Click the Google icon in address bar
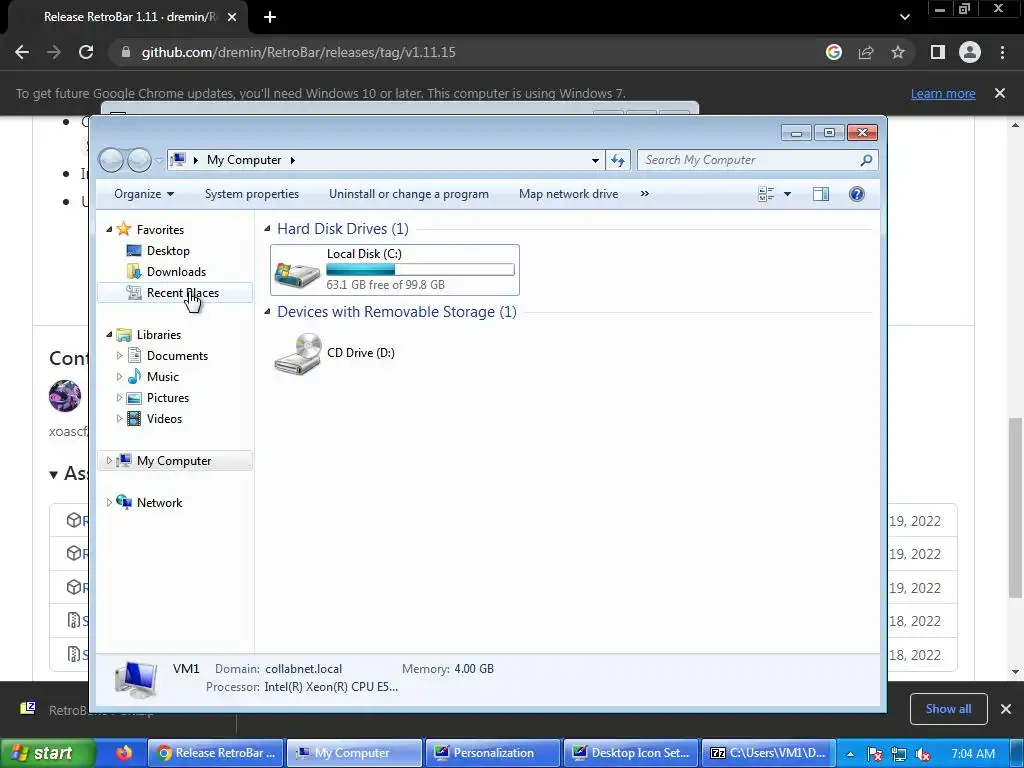Image resolution: width=1024 pixels, height=768 pixels. [834, 52]
